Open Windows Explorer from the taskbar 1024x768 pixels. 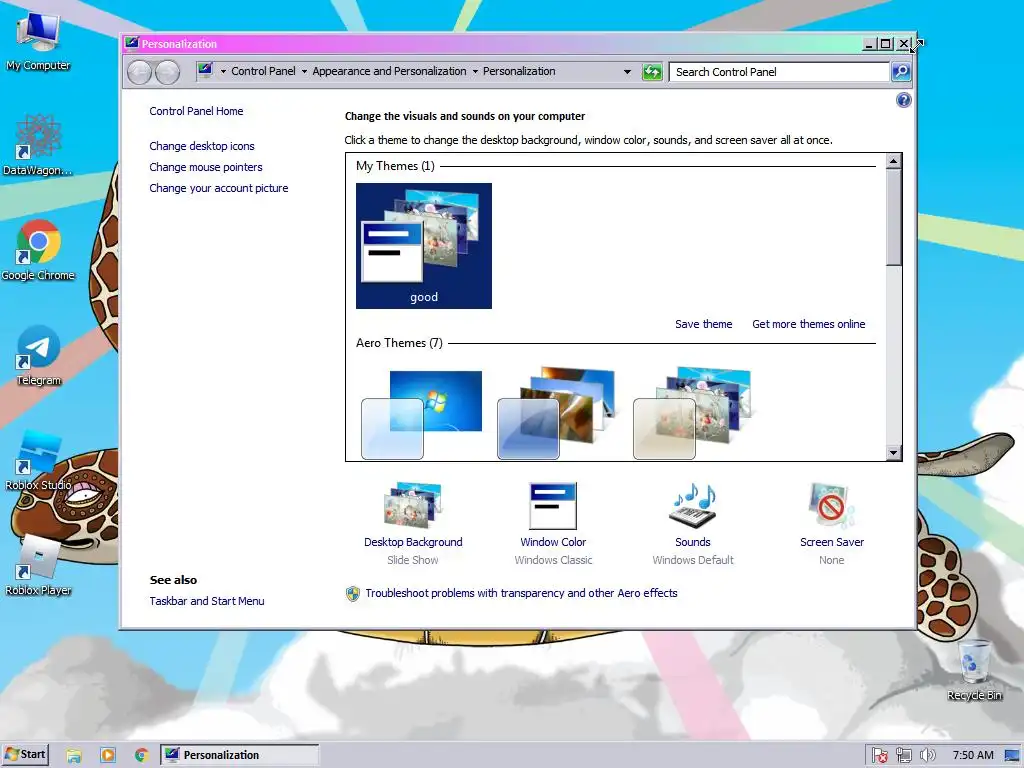(74, 755)
